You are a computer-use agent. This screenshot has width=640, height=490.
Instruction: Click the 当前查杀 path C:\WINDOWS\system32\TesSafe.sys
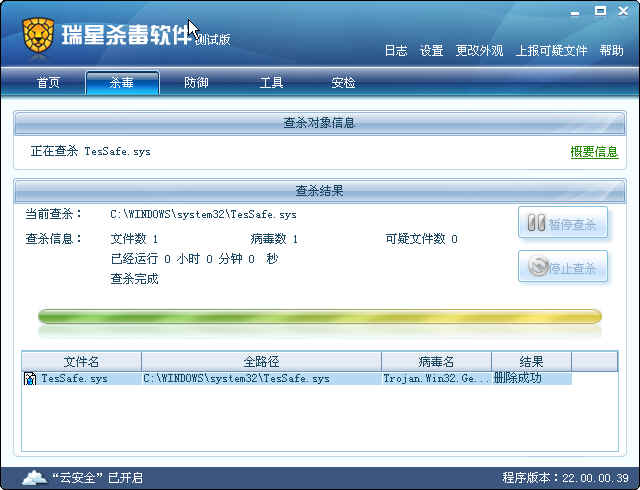click(x=203, y=214)
